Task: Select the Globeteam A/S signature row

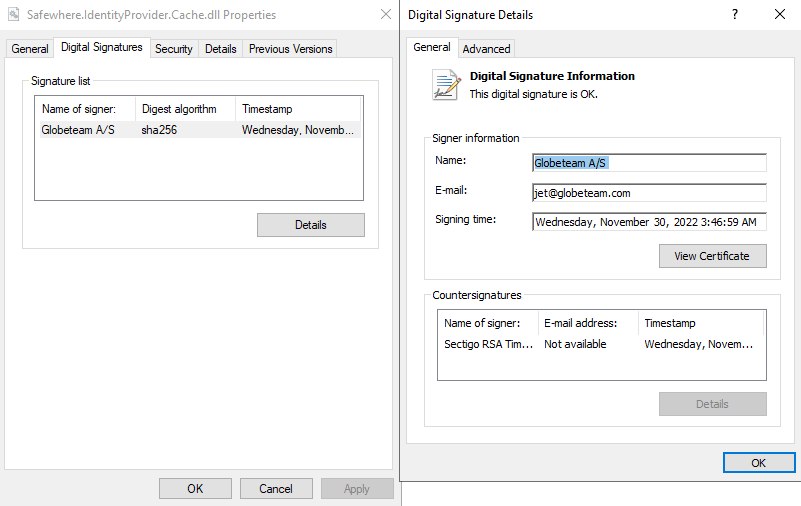Action: (197, 130)
